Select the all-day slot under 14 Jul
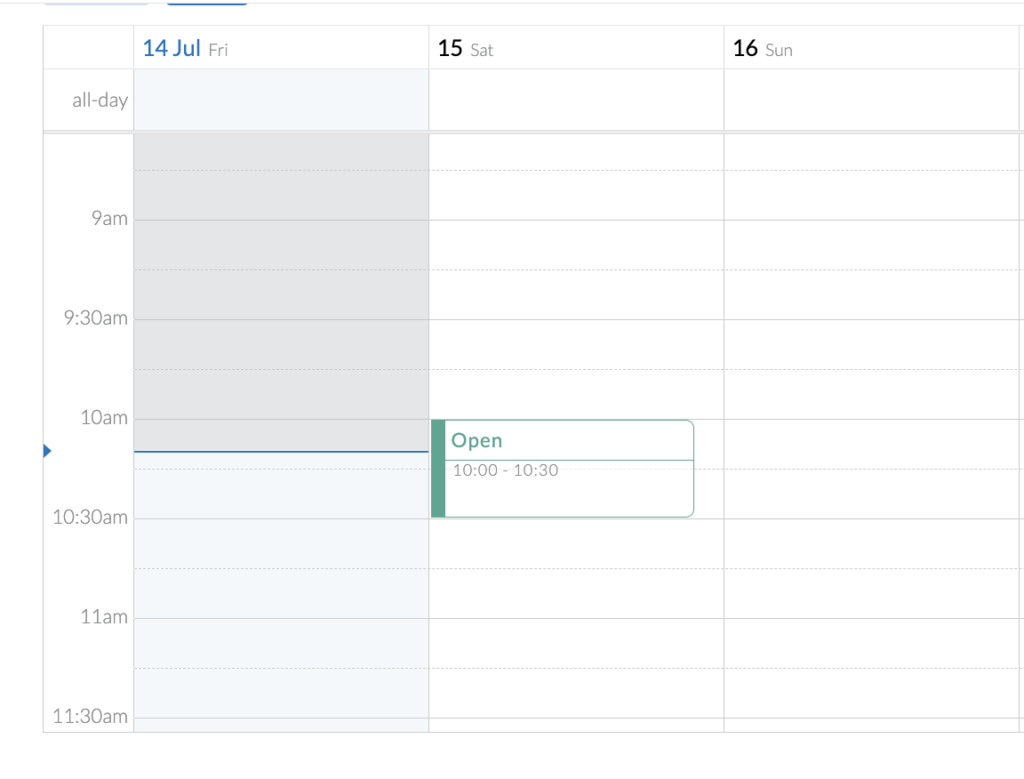Screen dimensions: 1024x779 (x=280, y=100)
